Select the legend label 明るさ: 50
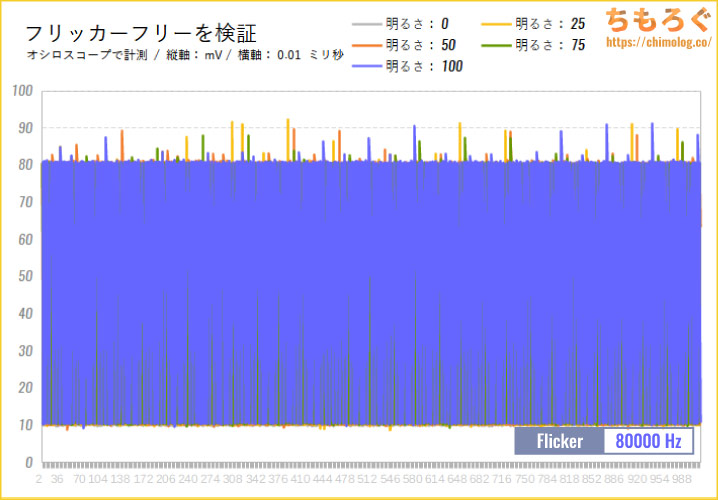718x500 pixels. (x=420, y=45)
